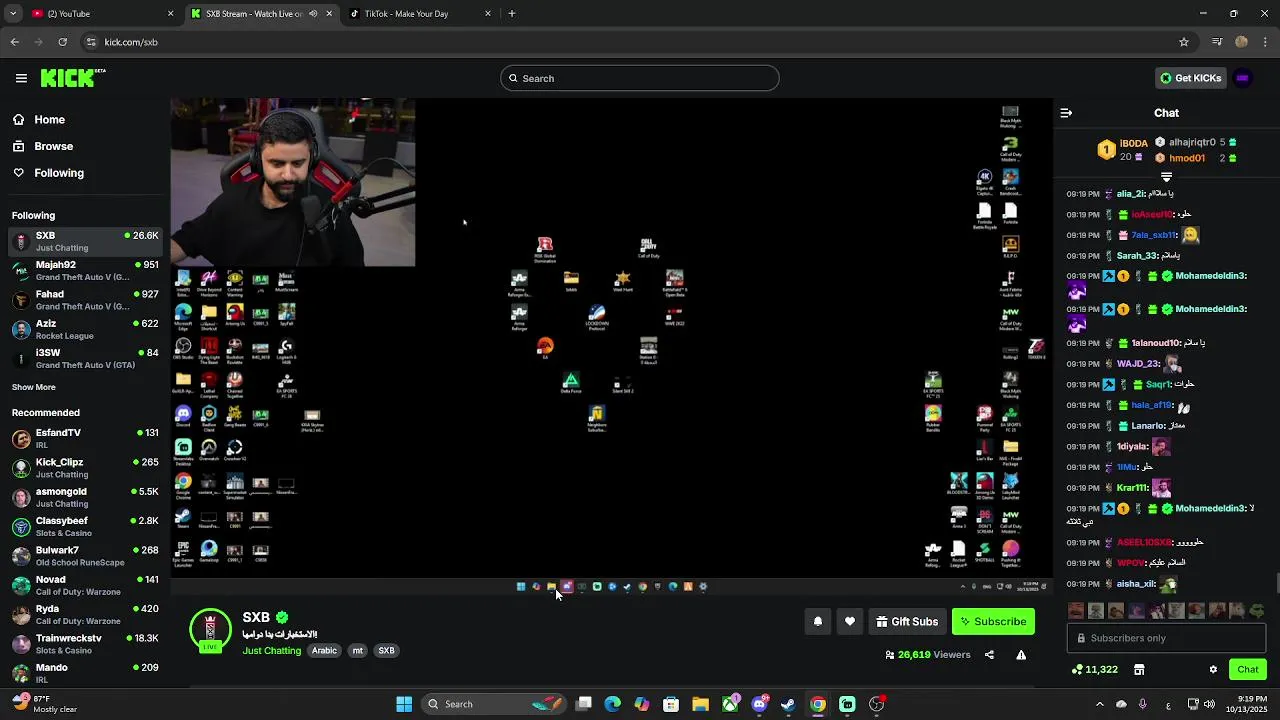Open Steam from taskbar
Screen dimensions: 1280x720
point(788,704)
